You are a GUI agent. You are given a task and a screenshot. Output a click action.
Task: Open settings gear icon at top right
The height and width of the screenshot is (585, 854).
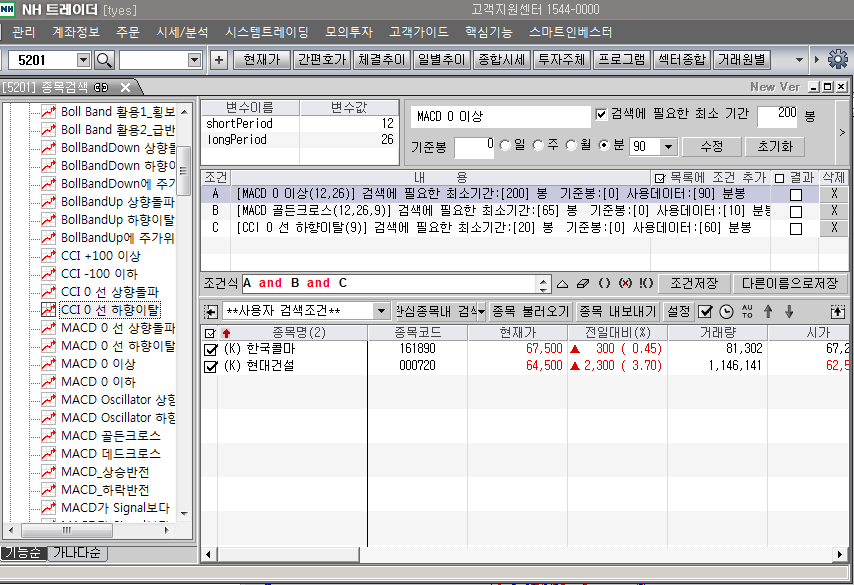click(837, 59)
